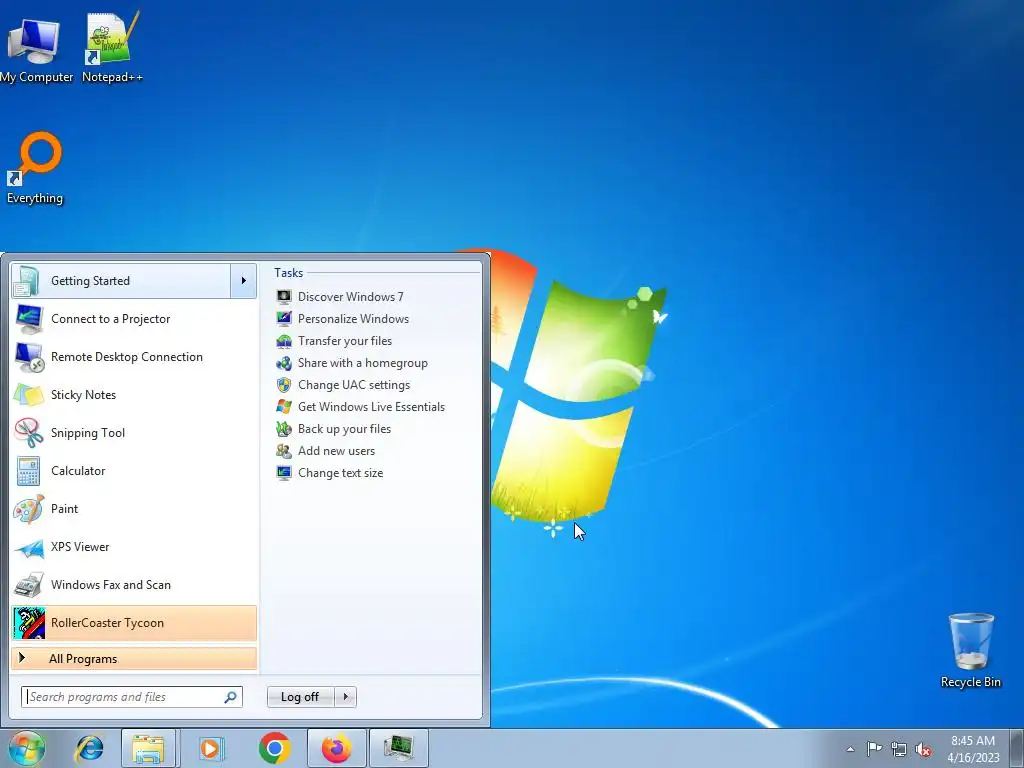Select XPS Viewer label in Start menu
The image size is (1024, 768).
[80, 547]
